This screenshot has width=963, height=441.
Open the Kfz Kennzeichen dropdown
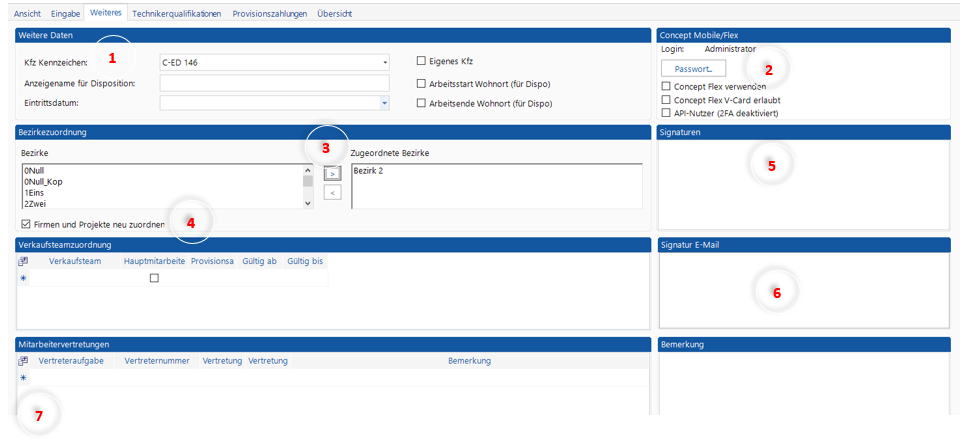click(x=385, y=63)
